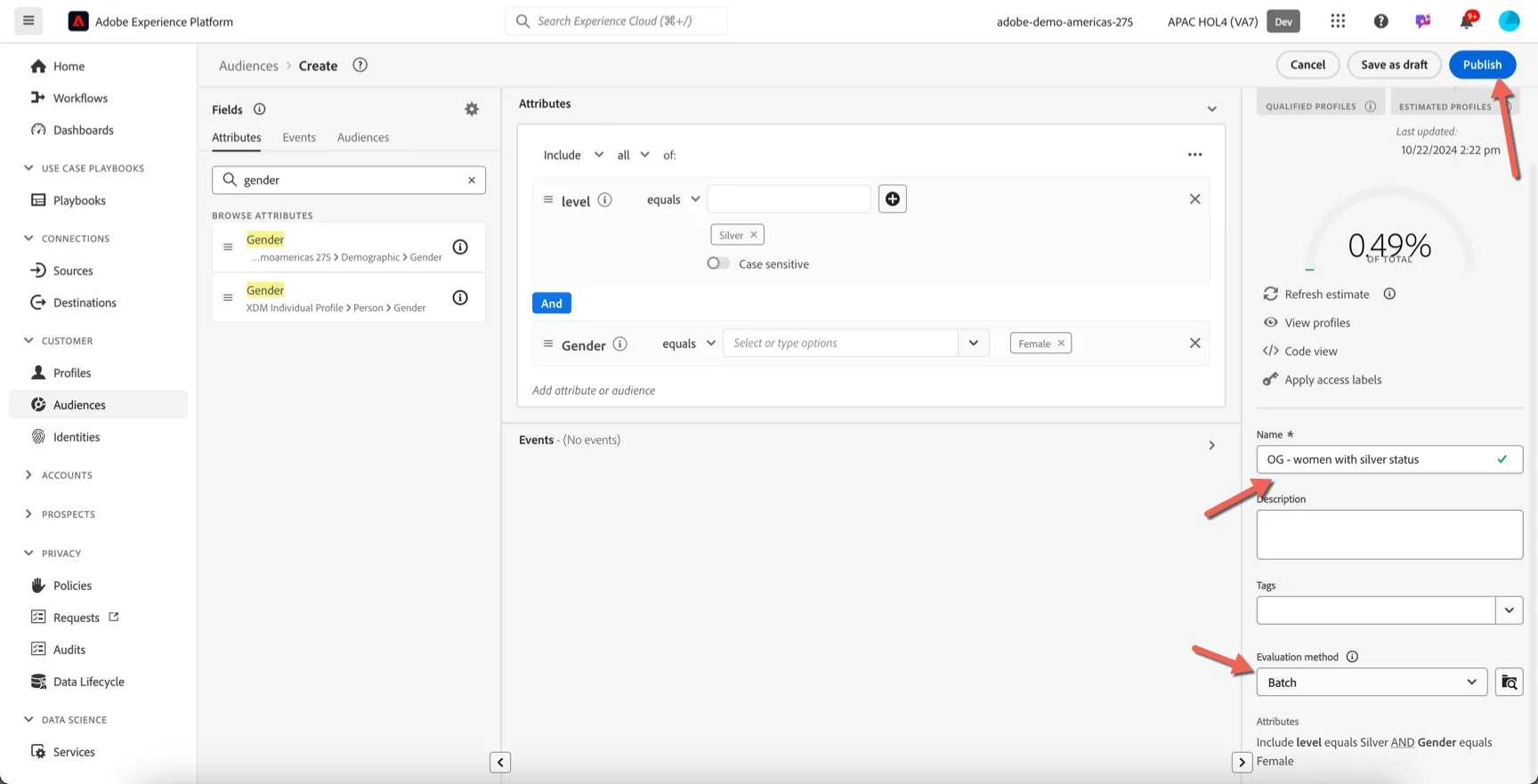Switch to the Audiences fields tab

pyautogui.click(x=363, y=137)
